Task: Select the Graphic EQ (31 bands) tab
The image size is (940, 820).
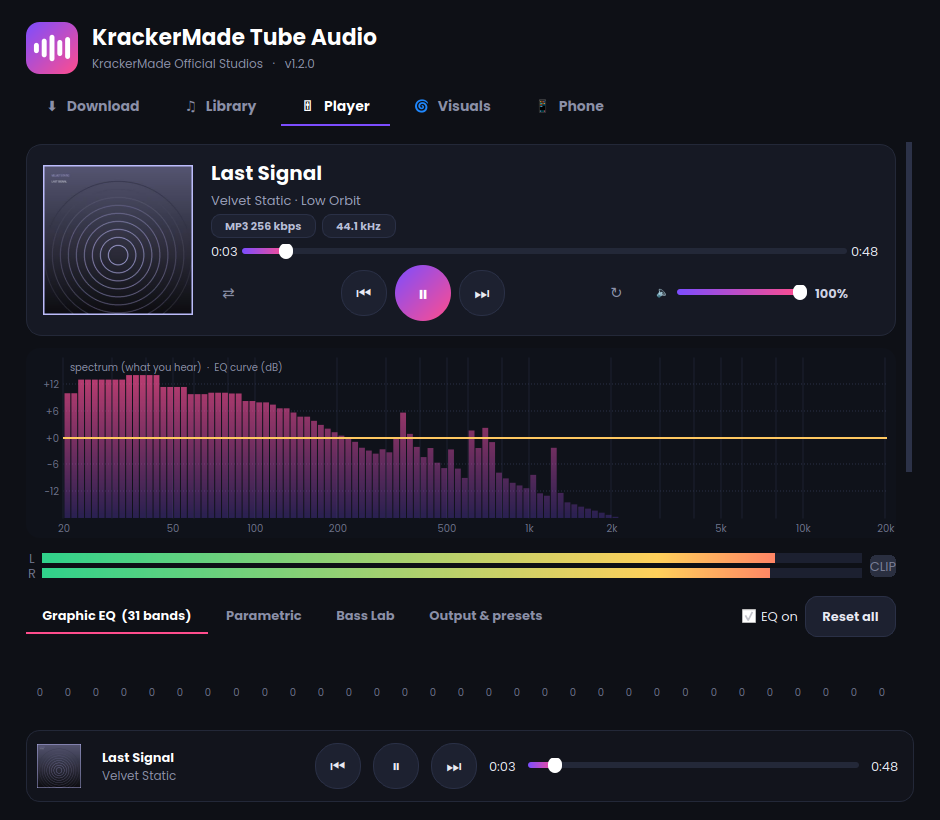Action: pos(117,616)
